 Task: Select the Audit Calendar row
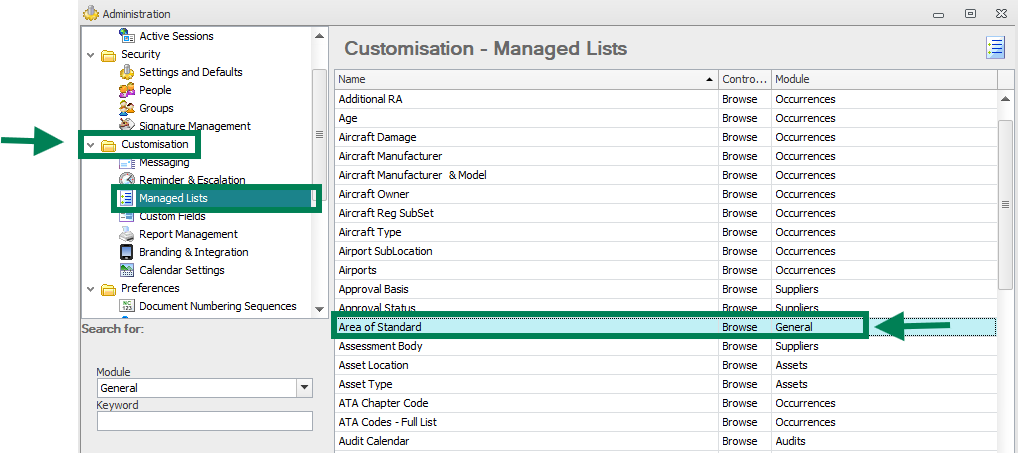665,441
